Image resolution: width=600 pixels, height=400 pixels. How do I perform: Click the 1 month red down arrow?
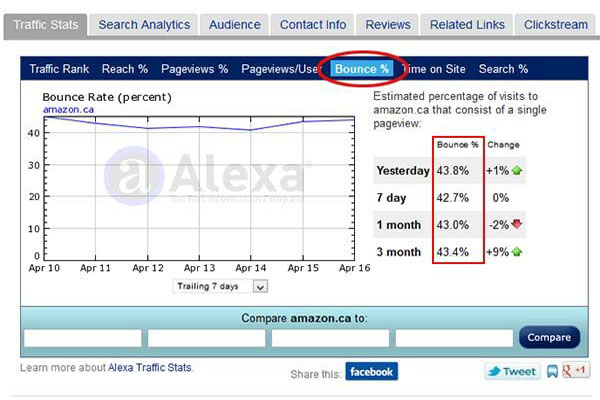(x=517, y=224)
